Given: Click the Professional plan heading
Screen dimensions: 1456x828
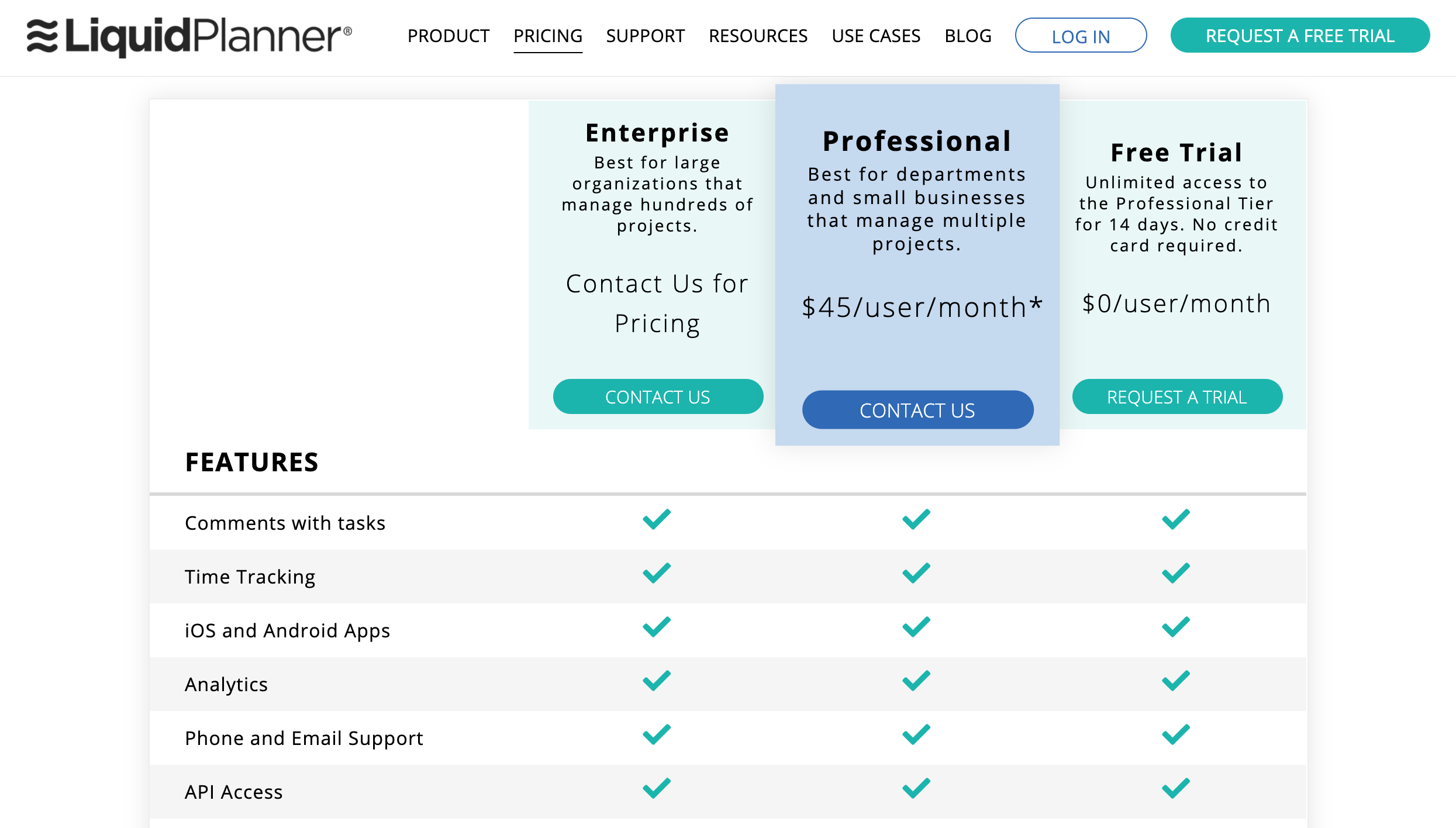Looking at the screenshot, I should point(917,142).
